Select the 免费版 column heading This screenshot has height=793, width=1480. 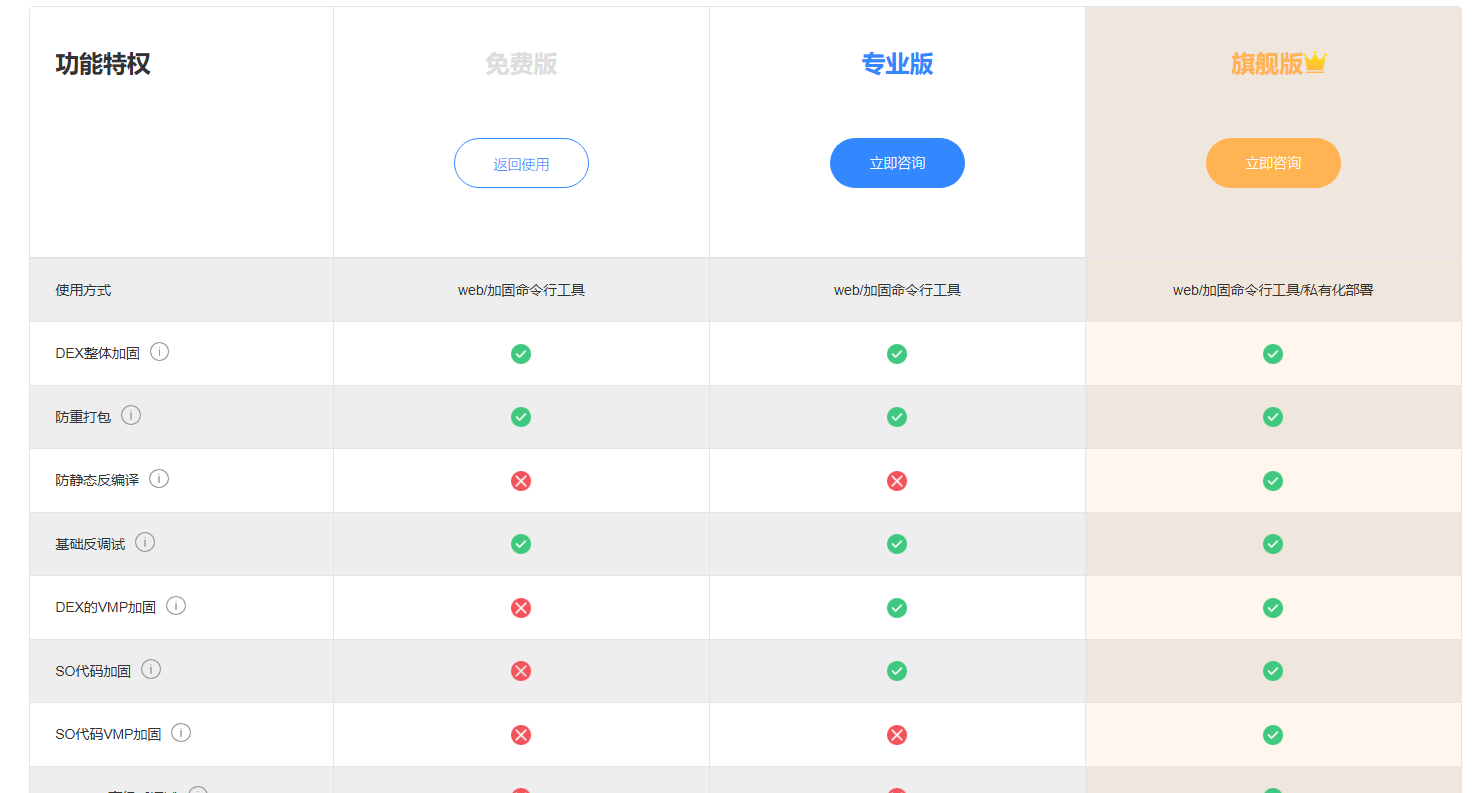[521, 64]
